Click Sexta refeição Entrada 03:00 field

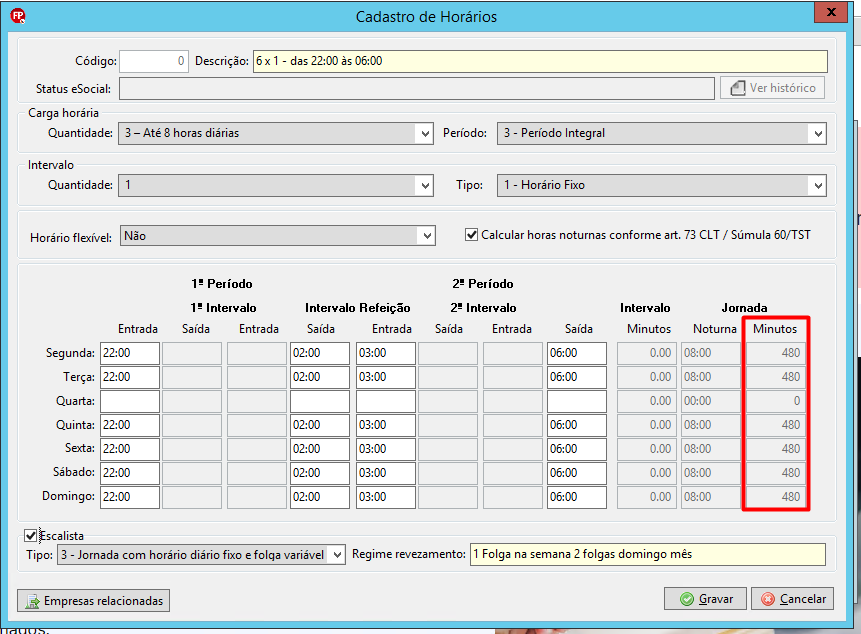[x=386, y=449]
